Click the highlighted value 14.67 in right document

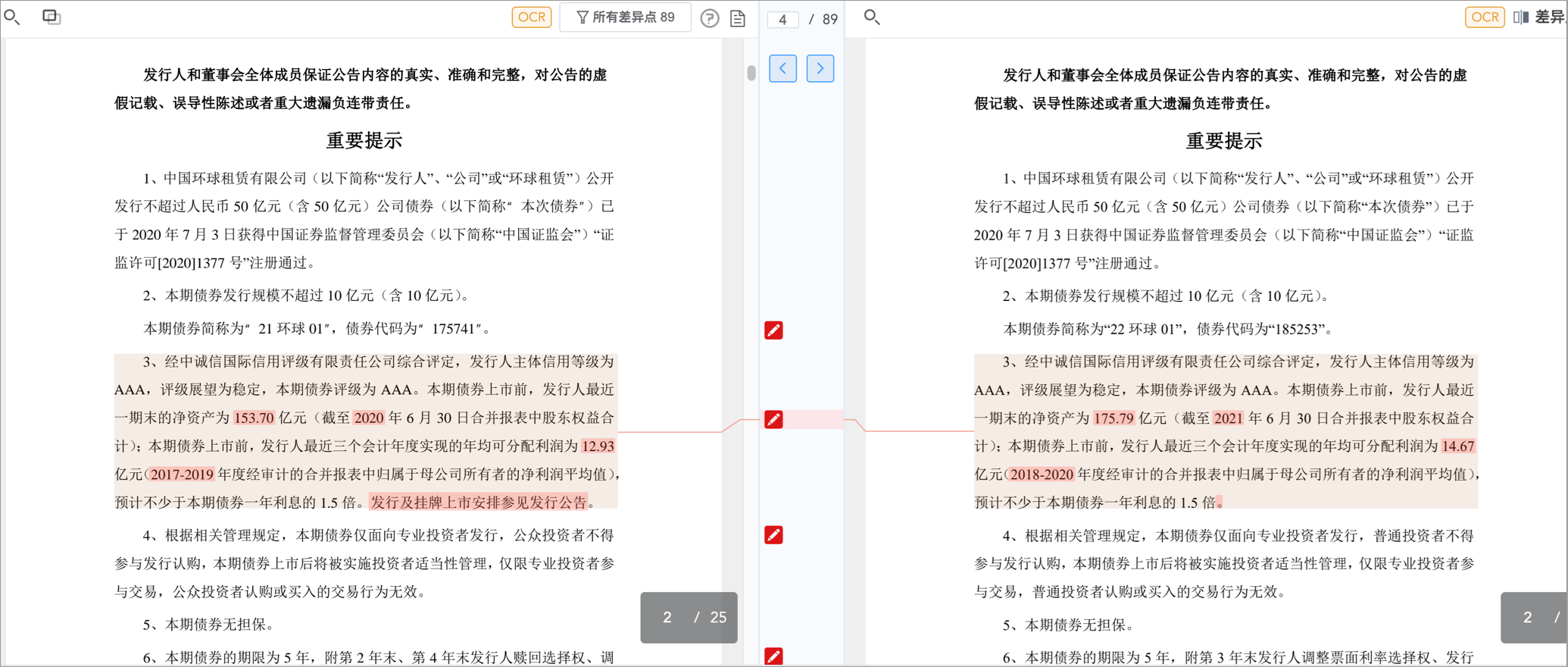(x=1458, y=446)
